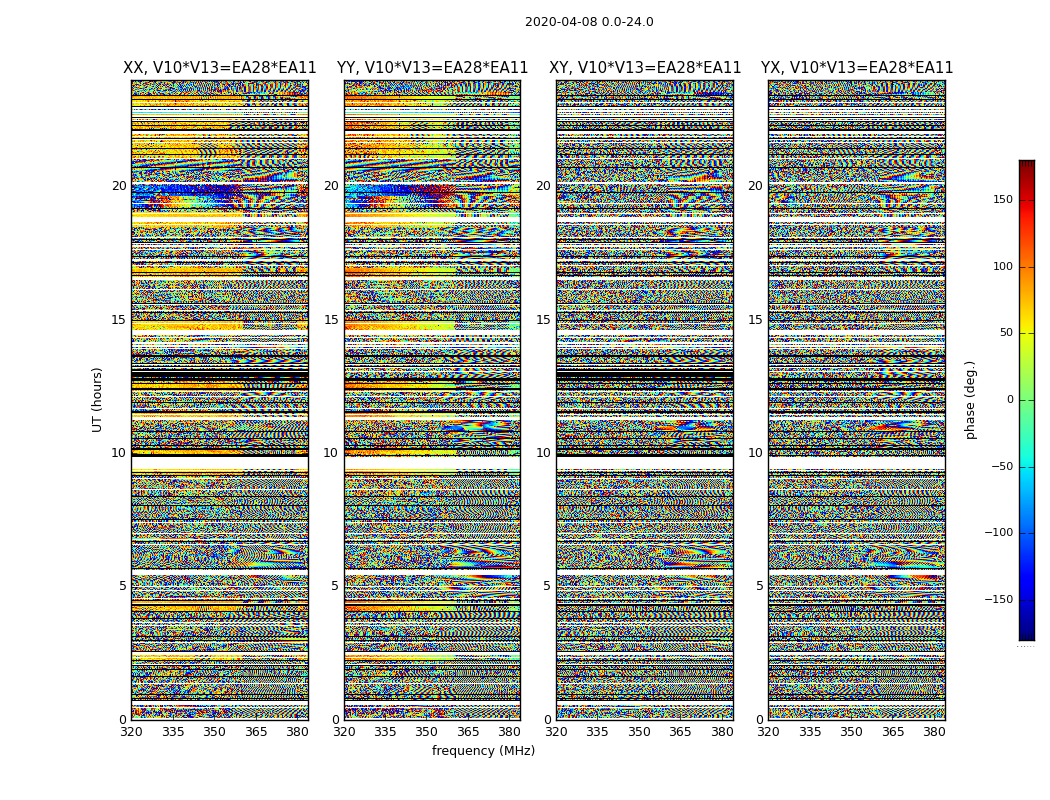1050x800 pixels.
Task: Click the colorbar tick label 100
Action: click(x=1003, y=266)
